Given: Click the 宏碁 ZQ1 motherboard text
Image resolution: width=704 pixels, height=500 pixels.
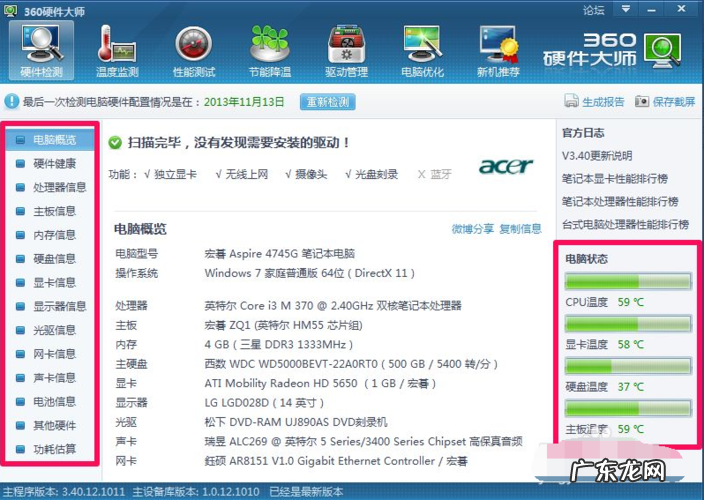Looking at the screenshot, I should pos(283,325).
